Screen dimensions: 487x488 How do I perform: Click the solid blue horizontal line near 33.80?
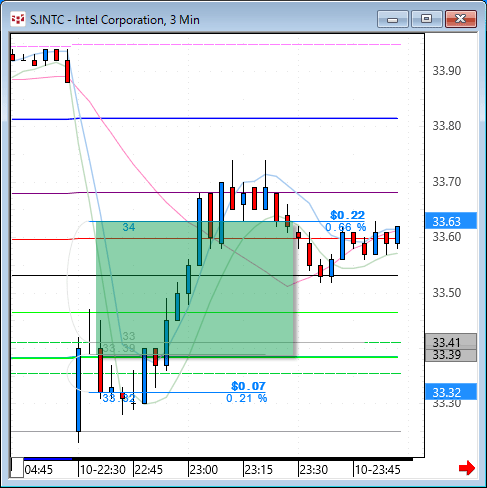(205, 118)
